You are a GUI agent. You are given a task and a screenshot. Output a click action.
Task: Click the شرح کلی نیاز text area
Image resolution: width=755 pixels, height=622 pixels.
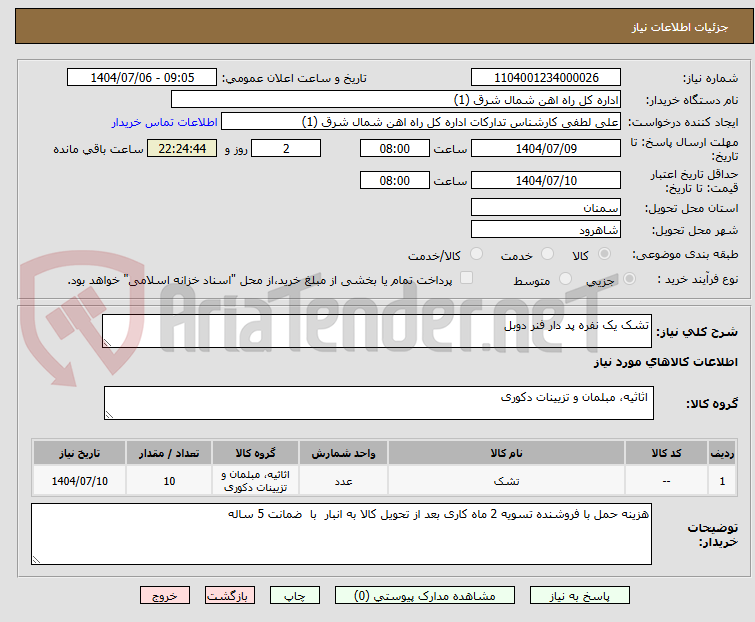(x=377, y=331)
